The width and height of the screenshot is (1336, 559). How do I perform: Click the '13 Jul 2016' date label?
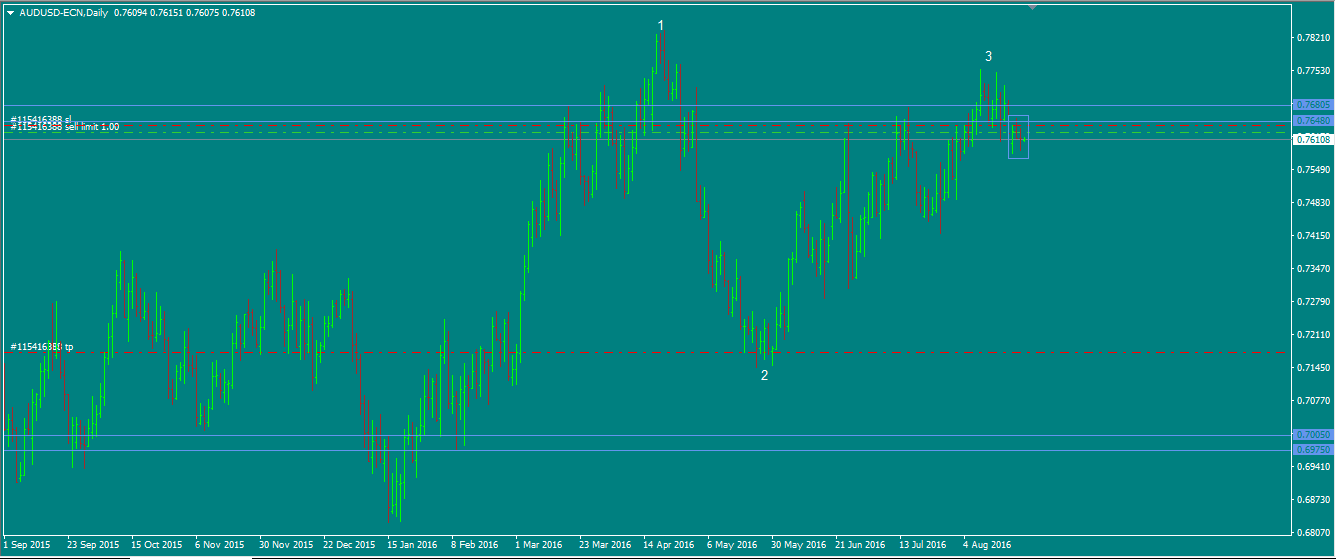923,545
